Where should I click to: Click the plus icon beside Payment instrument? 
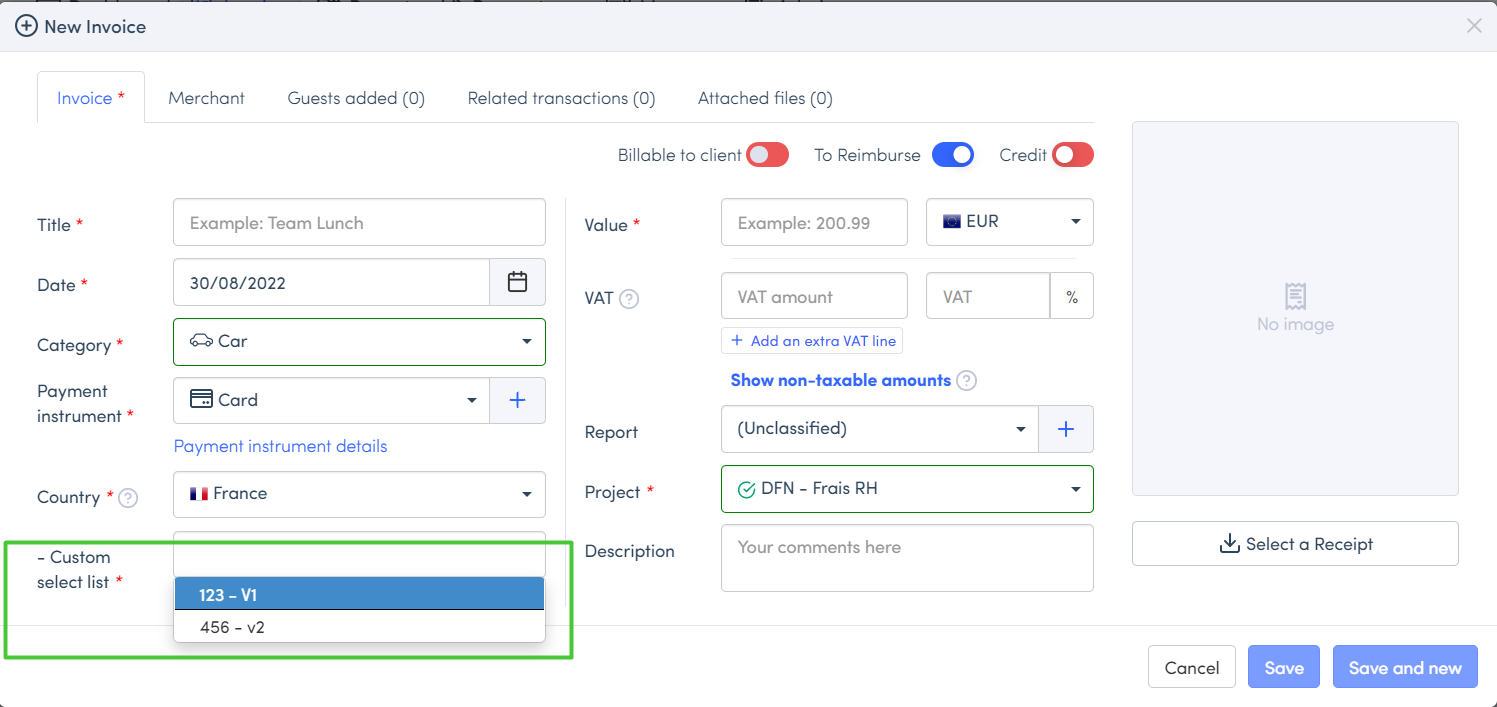[517, 400]
